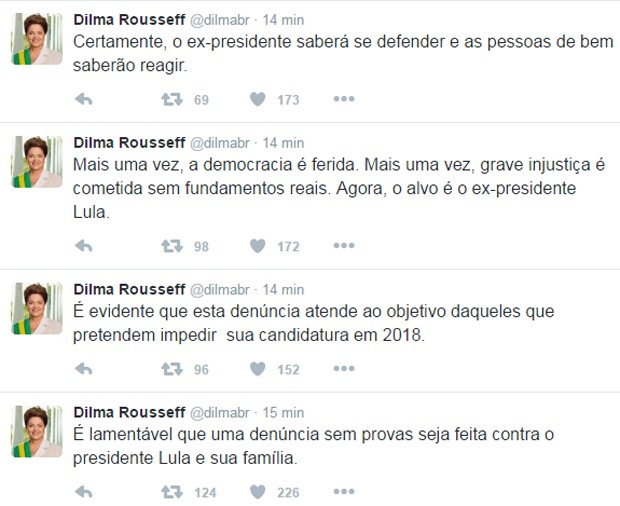Like the tweet with 226 likes
Image resolution: width=620 pixels, height=506 pixels.
(257, 492)
